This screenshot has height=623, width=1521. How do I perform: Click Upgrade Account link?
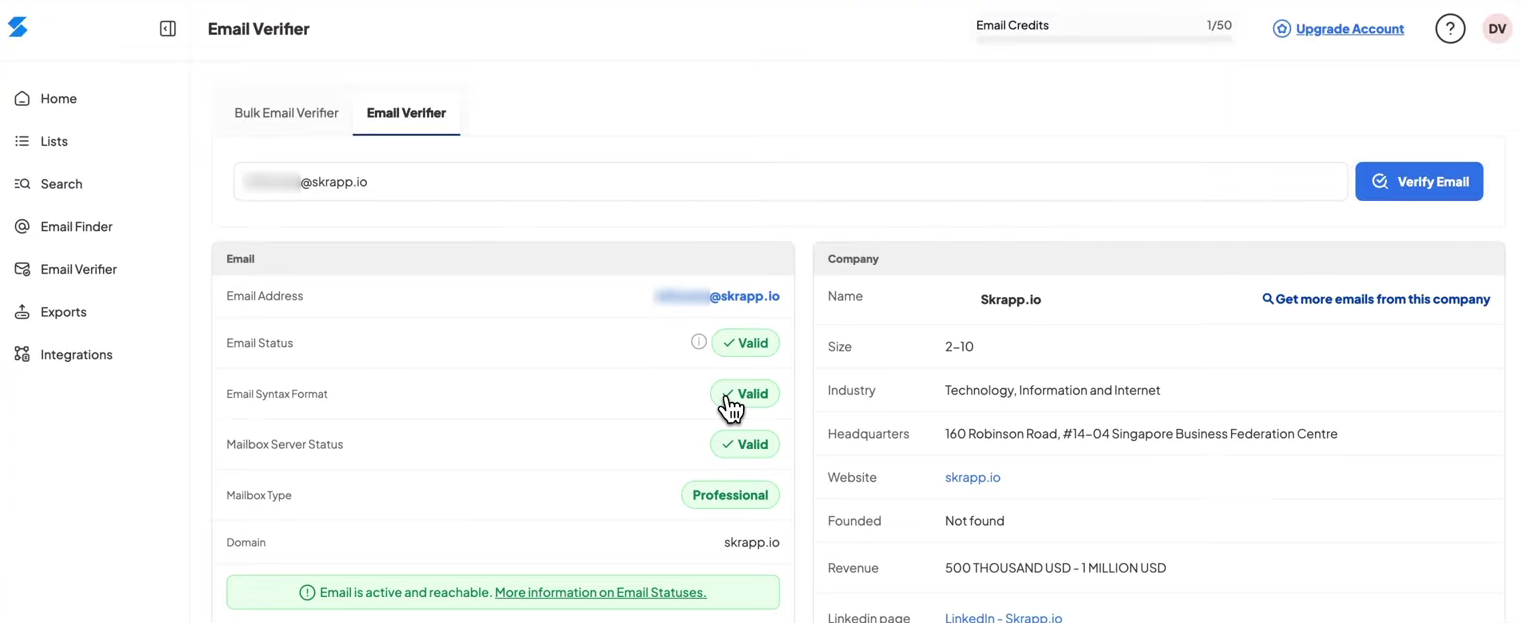tap(1350, 29)
